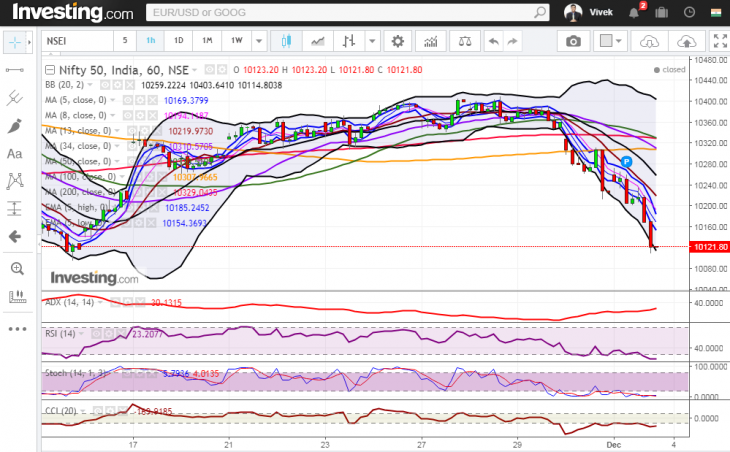
Task: Toggle visibility of Nifty 50 main series
Action: [x=210, y=70]
